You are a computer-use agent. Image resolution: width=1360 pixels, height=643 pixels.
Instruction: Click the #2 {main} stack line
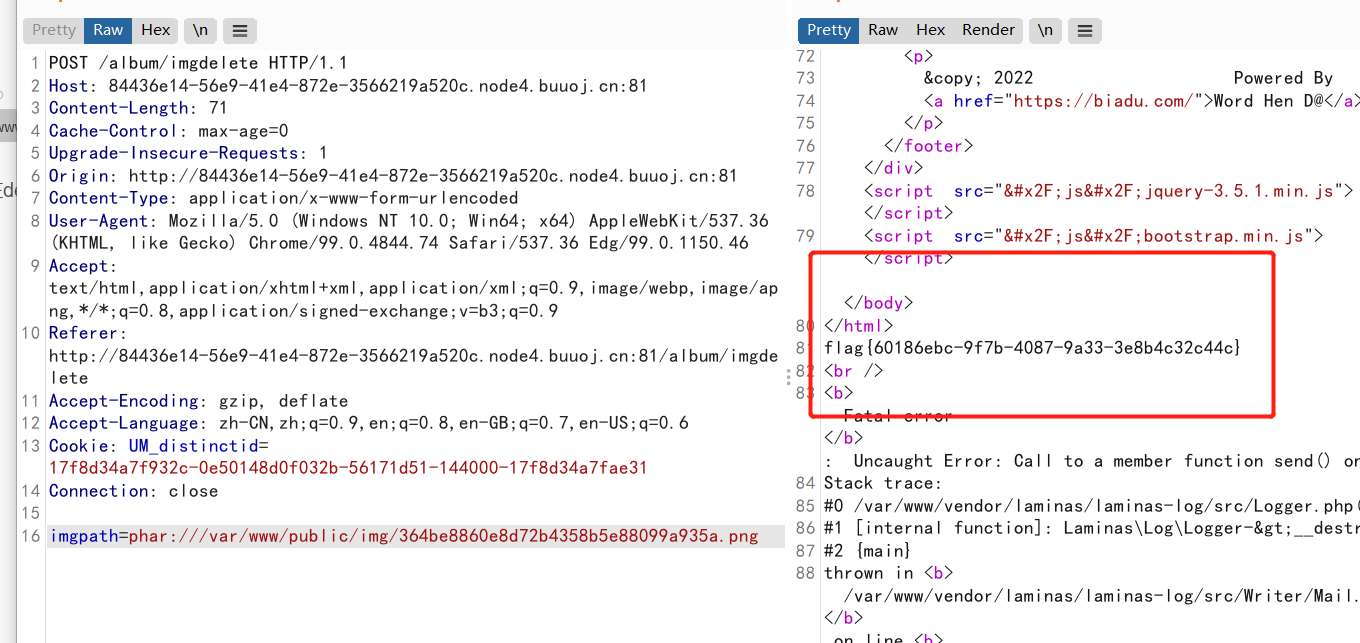tap(868, 551)
